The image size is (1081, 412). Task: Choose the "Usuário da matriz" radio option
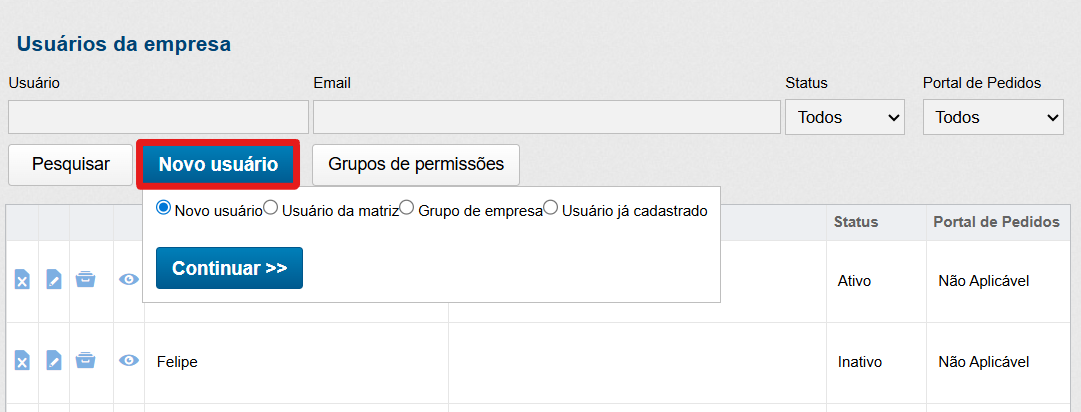270,209
